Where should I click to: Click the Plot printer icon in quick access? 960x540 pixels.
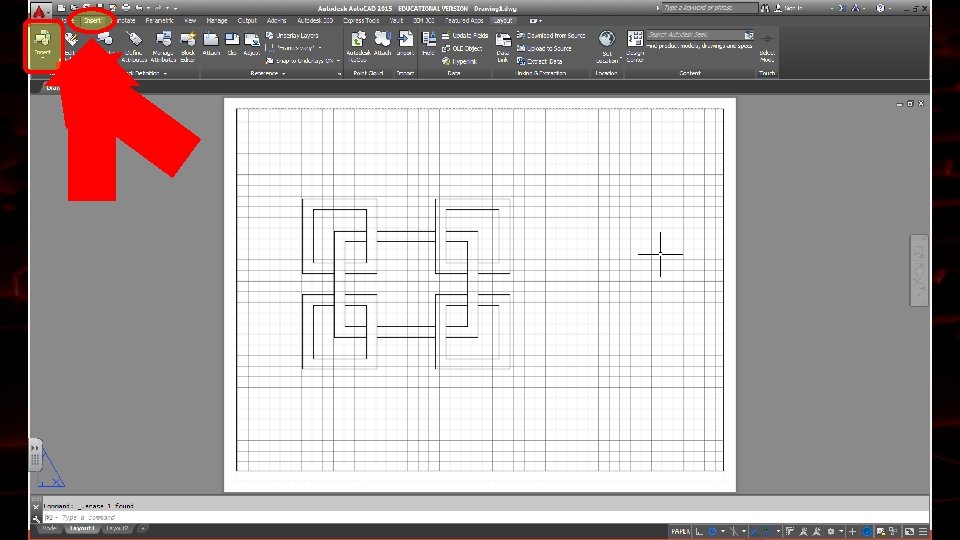click(x=126, y=8)
